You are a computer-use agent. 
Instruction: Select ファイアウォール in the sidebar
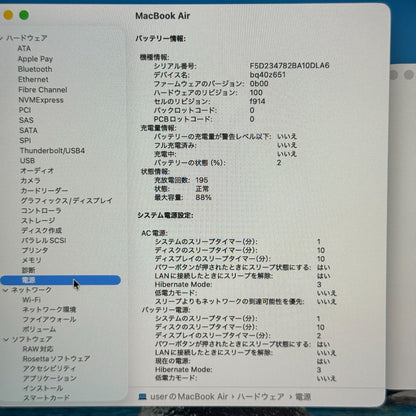tap(49, 320)
